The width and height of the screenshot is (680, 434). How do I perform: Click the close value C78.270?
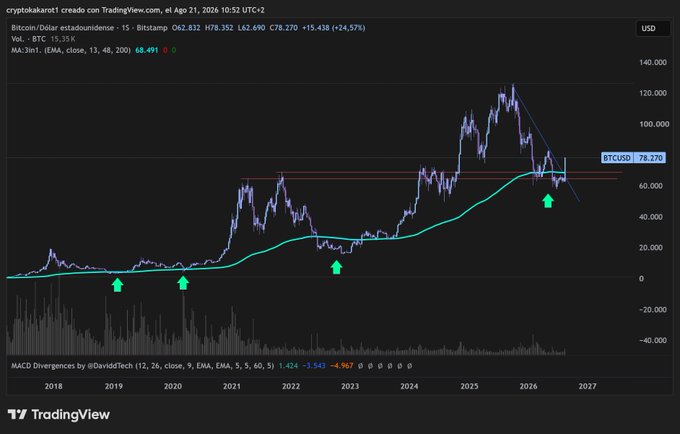pos(284,28)
